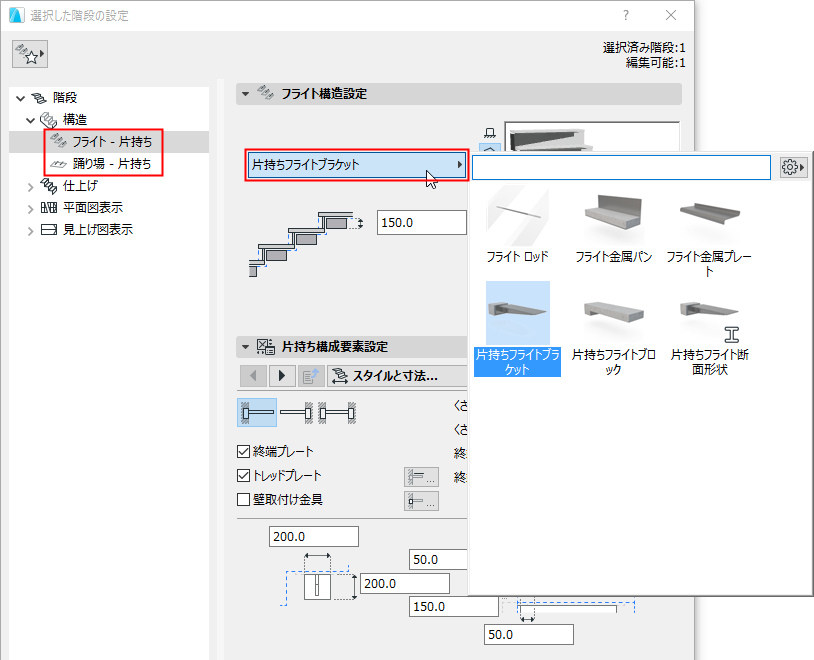Viewport: 814px width, 660px height.
Task: Open the gear settings icon in component popup
Action: coord(792,167)
